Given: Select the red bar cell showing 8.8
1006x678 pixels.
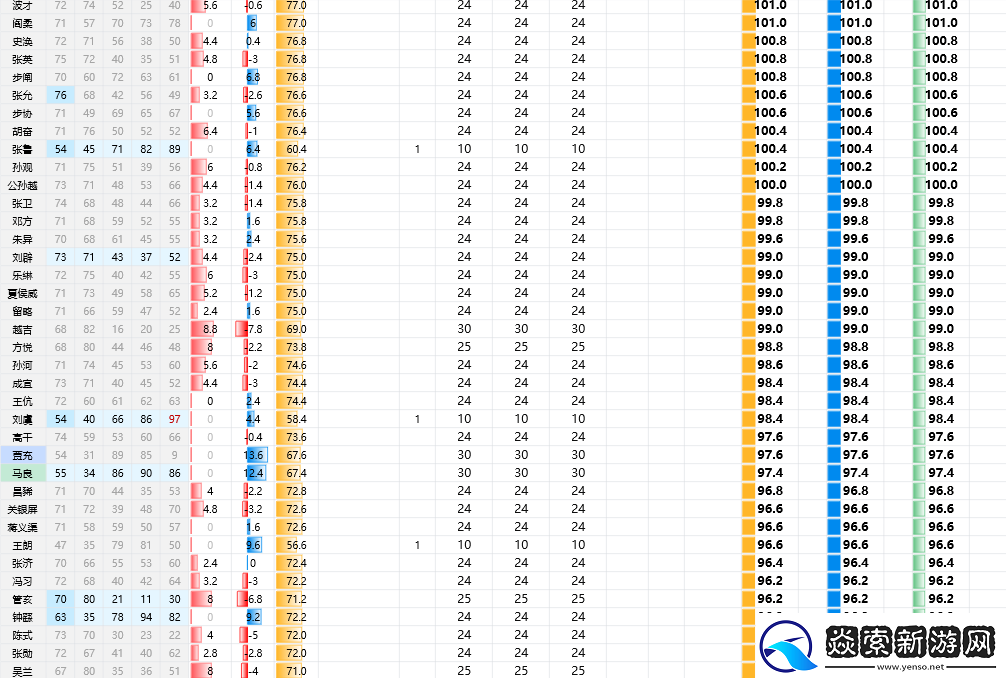Looking at the screenshot, I should point(208,329).
